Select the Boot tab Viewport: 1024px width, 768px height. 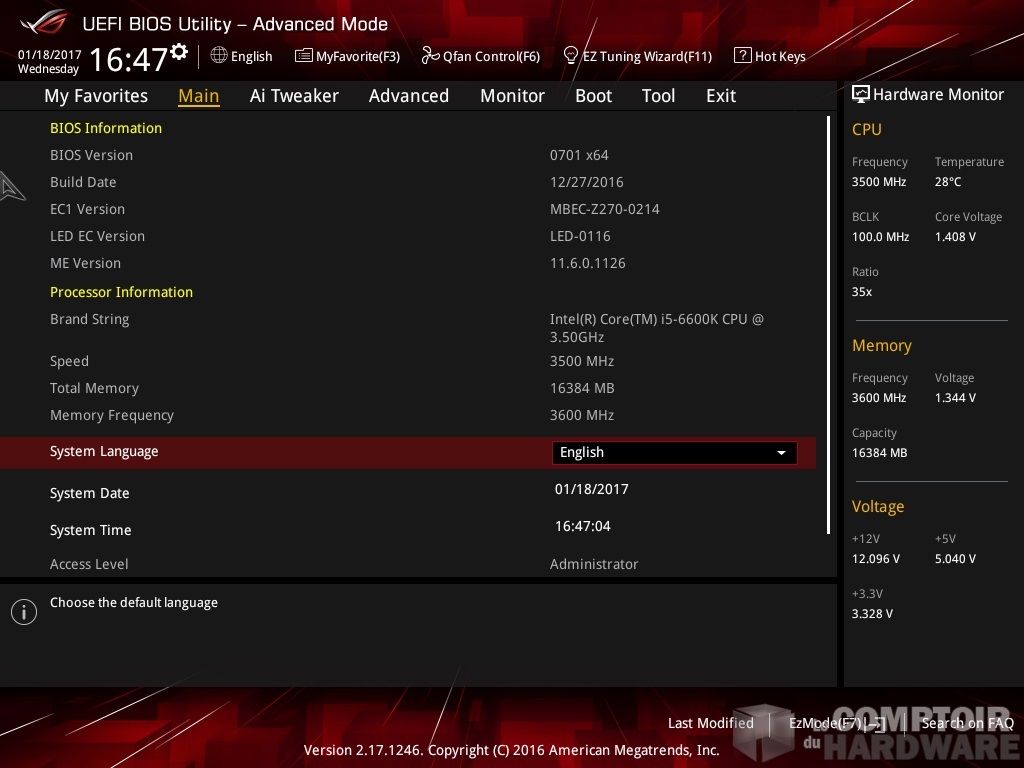593,96
